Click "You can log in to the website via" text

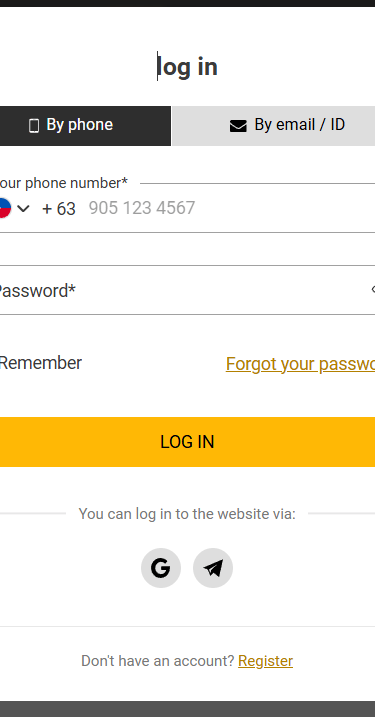coord(187,514)
